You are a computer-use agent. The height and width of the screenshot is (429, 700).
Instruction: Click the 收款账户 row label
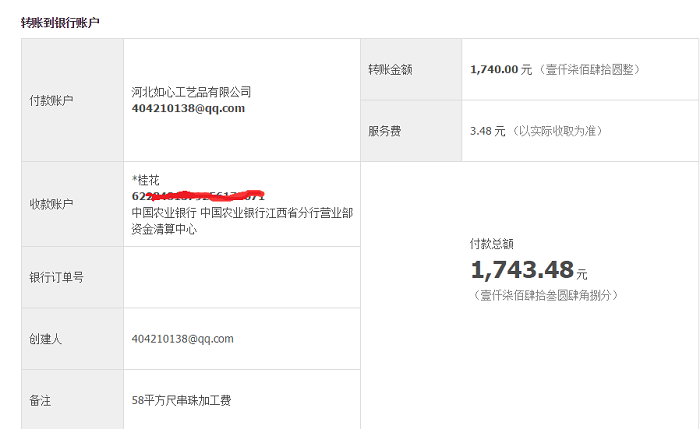[51, 204]
